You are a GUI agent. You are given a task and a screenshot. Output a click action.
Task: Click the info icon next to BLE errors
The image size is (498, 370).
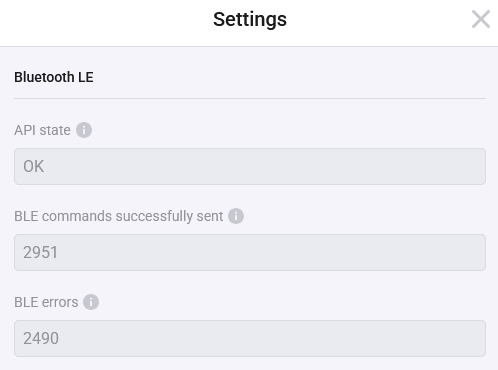coord(91,302)
